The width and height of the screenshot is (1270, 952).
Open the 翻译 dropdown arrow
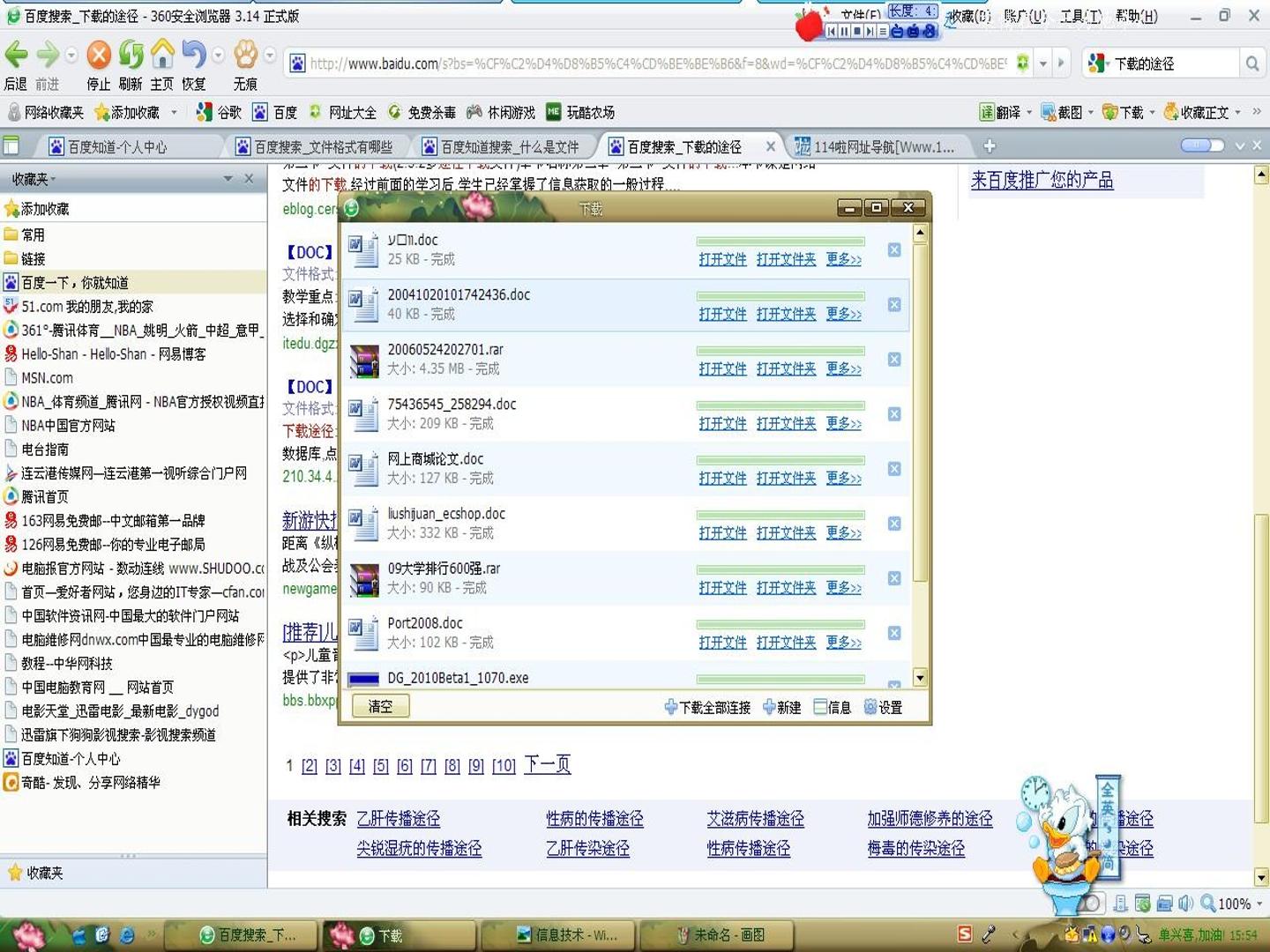[x=1029, y=112]
